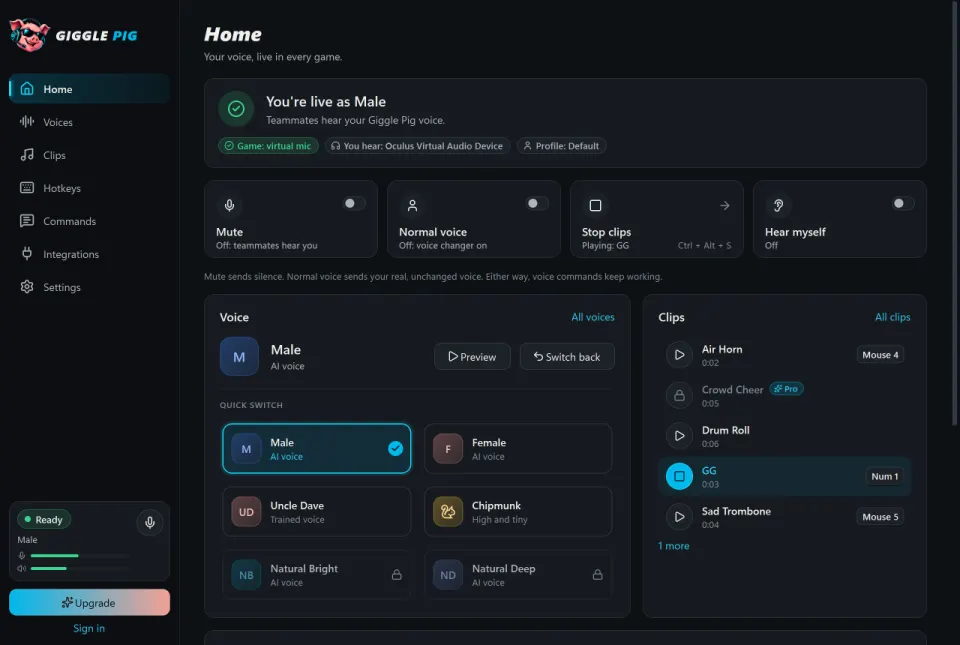
Task: Click the microphone input level bar
Action: (x=80, y=556)
